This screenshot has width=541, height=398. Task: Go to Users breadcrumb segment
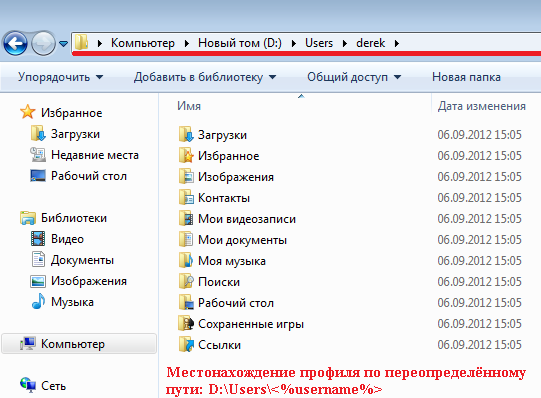[x=319, y=43]
